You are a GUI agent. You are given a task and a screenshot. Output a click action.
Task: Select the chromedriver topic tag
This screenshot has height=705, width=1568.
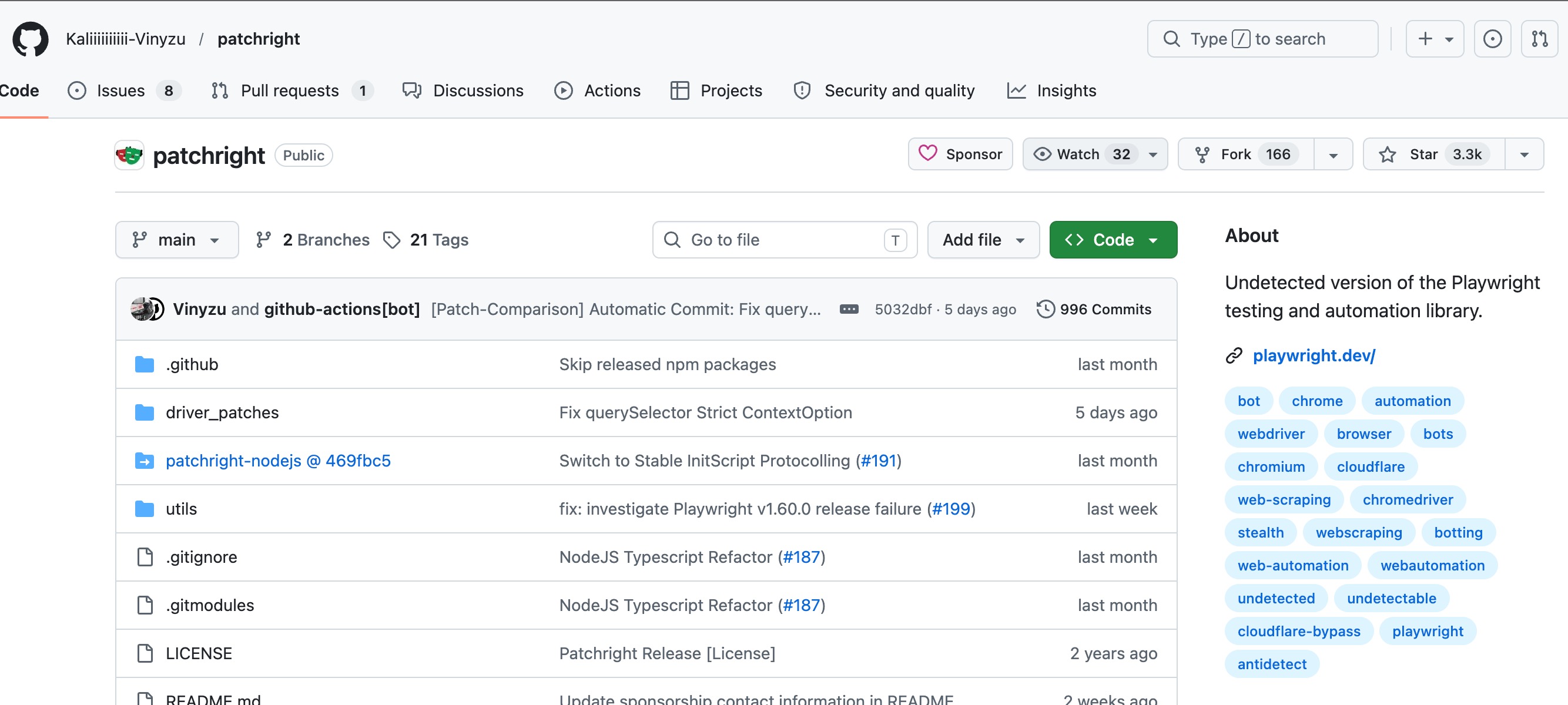click(1408, 499)
